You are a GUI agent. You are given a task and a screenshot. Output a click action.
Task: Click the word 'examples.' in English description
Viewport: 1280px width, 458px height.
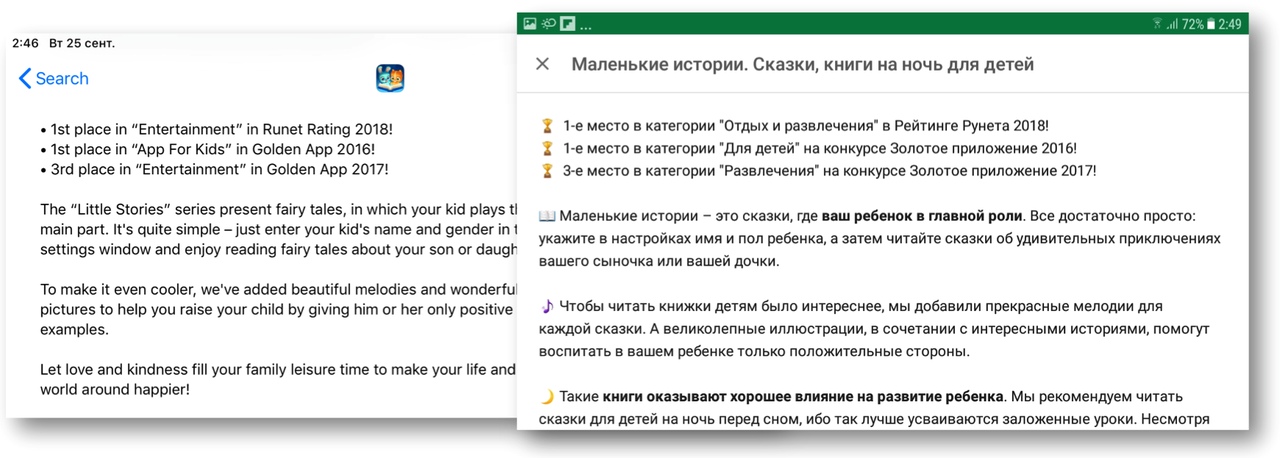coord(74,329)
